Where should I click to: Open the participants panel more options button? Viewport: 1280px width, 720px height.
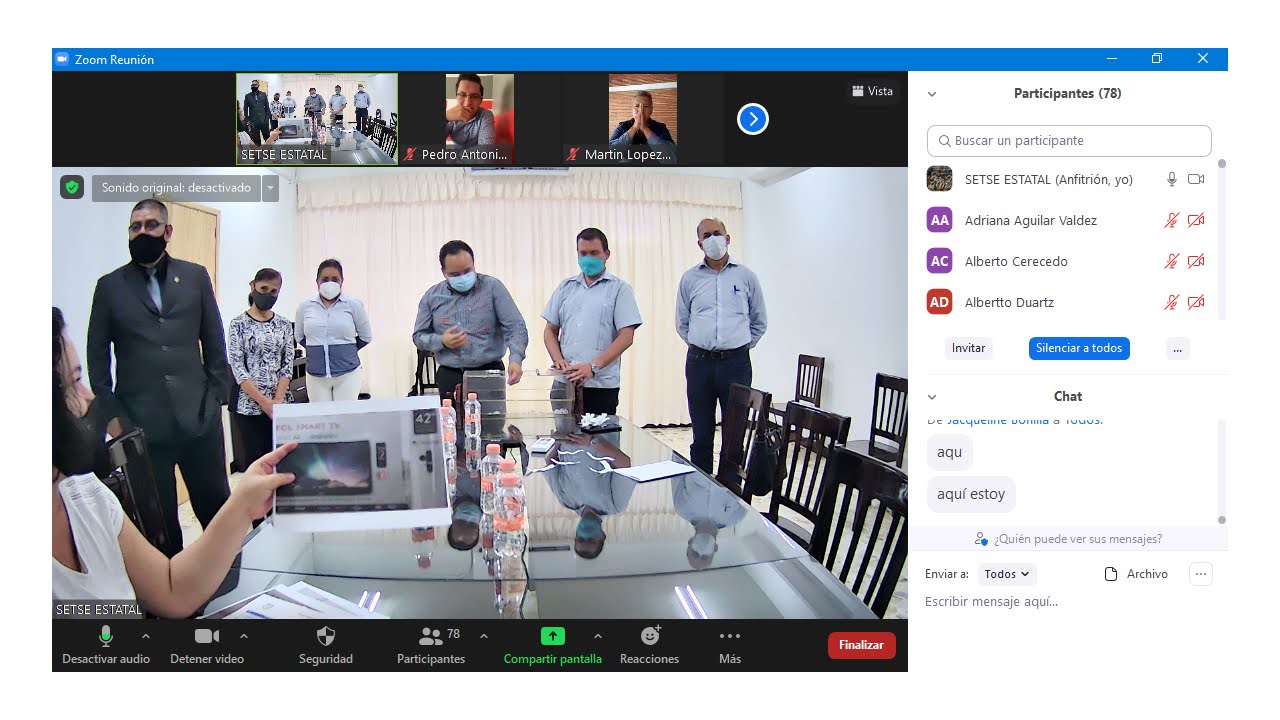coord(1178,348)
